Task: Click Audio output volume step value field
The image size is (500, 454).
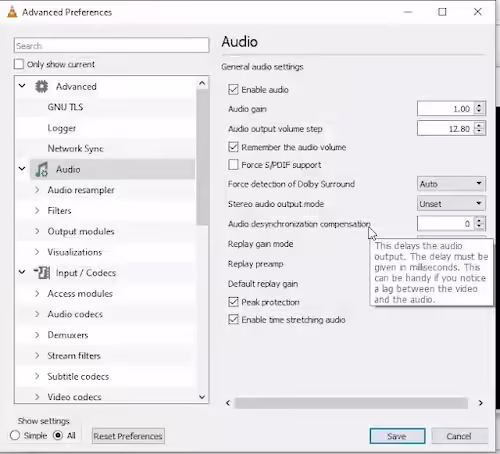Action: (x=446, y=128)
